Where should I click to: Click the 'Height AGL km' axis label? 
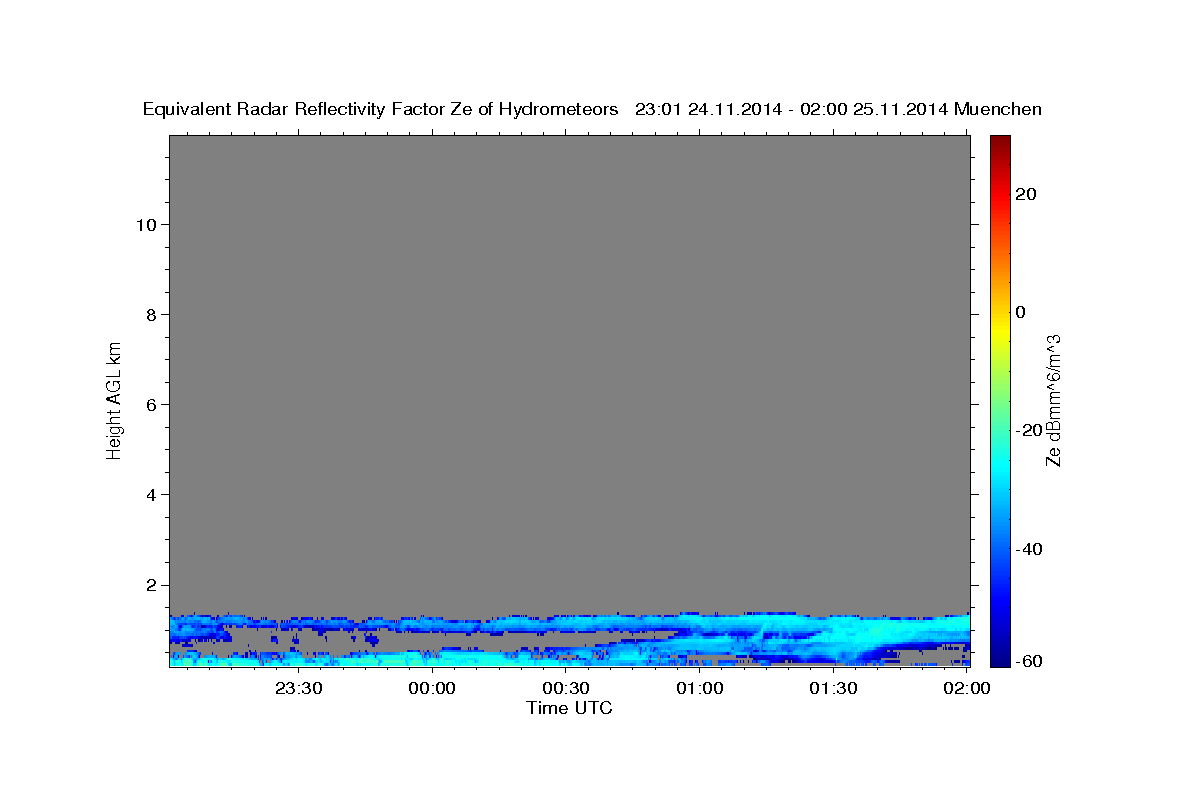click(x=114, y=399)
